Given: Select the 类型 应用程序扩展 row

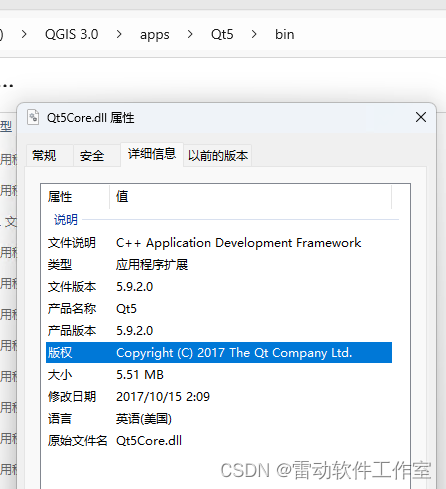Looking at the screenshot, I should [219, 265].
